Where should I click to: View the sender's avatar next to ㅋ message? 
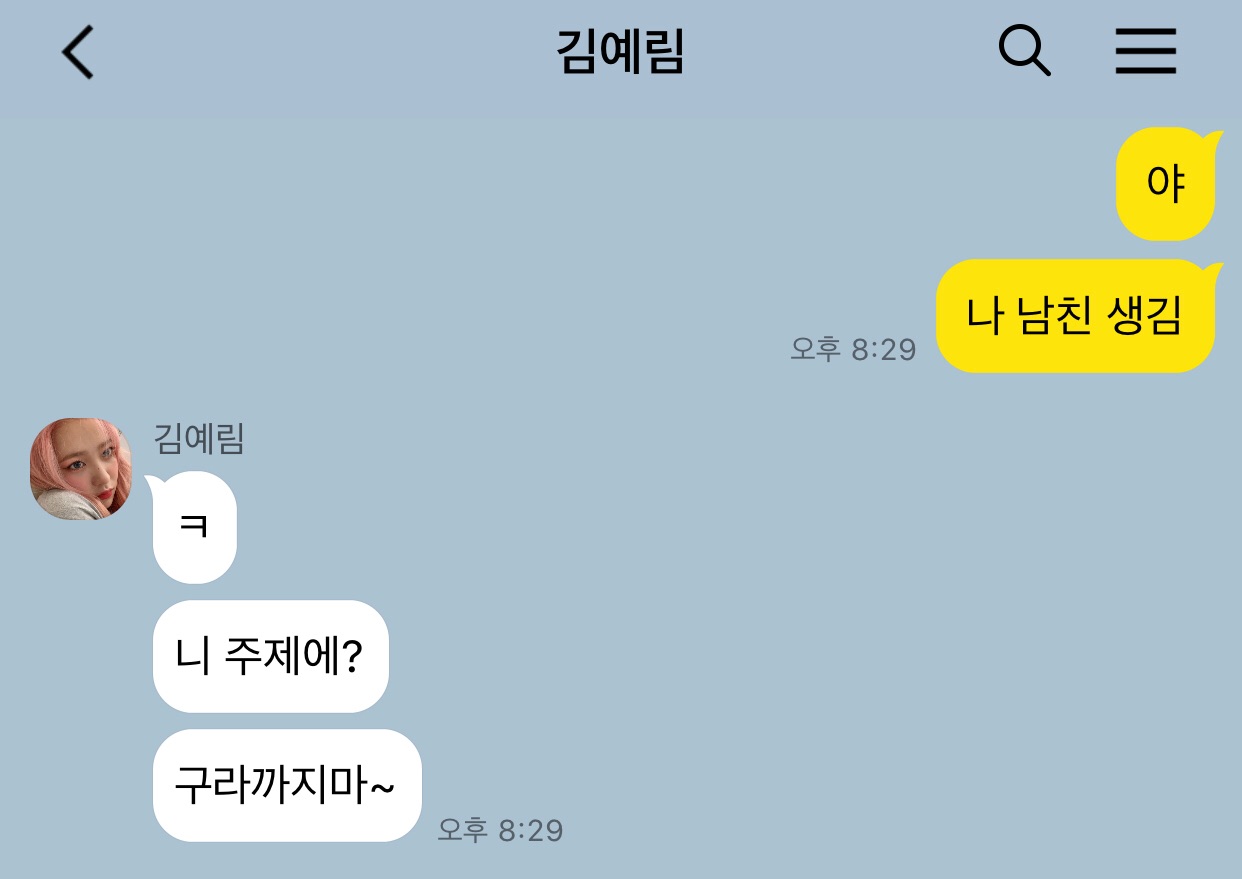pyautogui.click(x=81, y=469)
